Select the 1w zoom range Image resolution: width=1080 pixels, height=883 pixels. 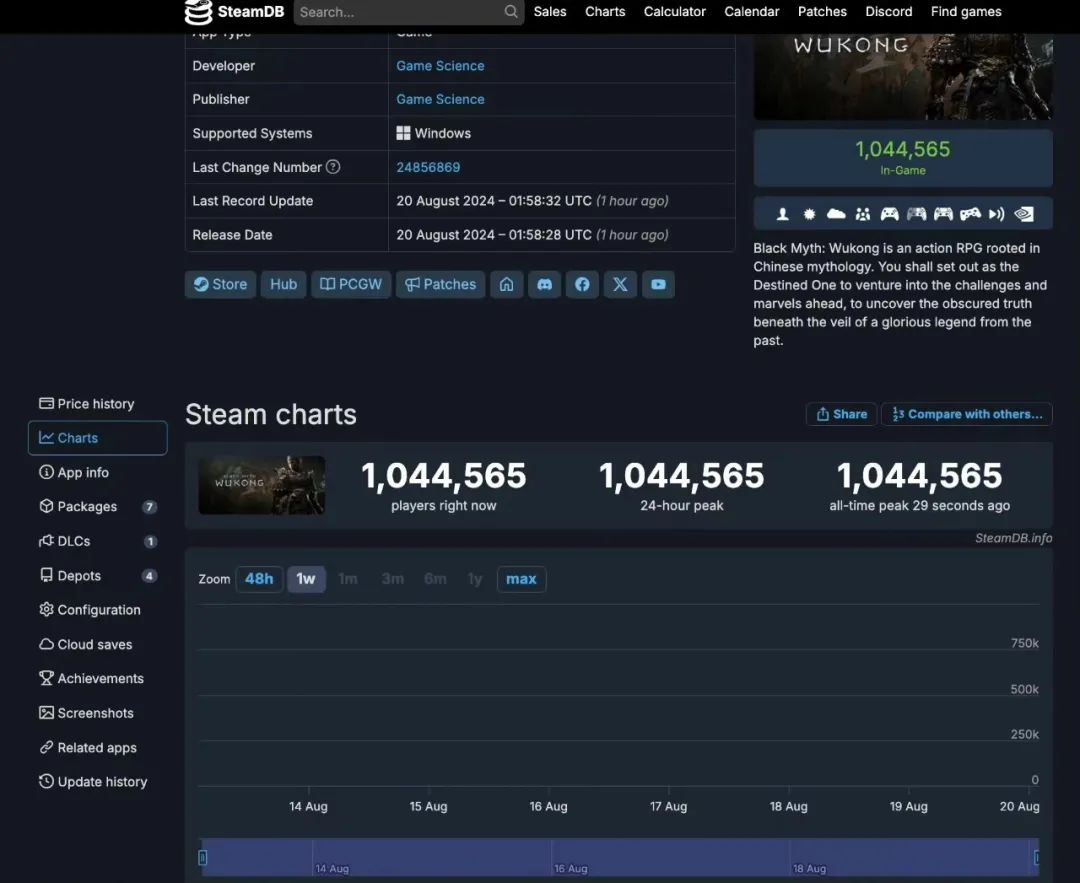click(306, 579)
